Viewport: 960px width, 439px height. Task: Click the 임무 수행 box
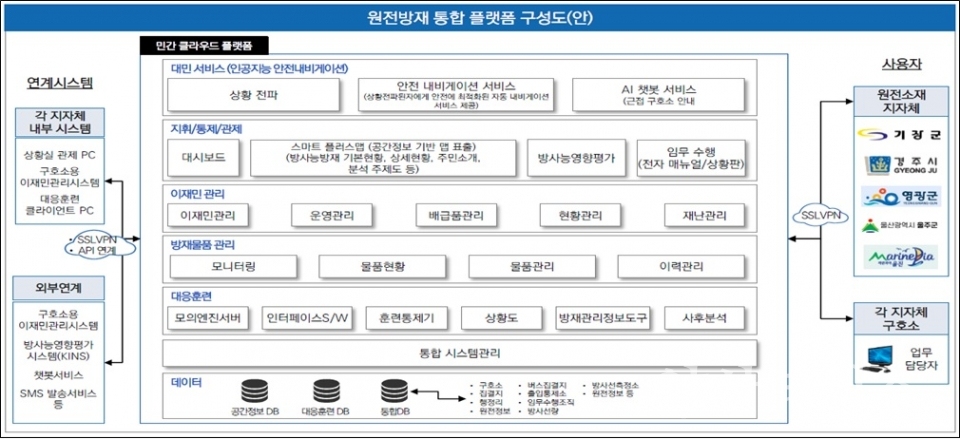point(691,157)
